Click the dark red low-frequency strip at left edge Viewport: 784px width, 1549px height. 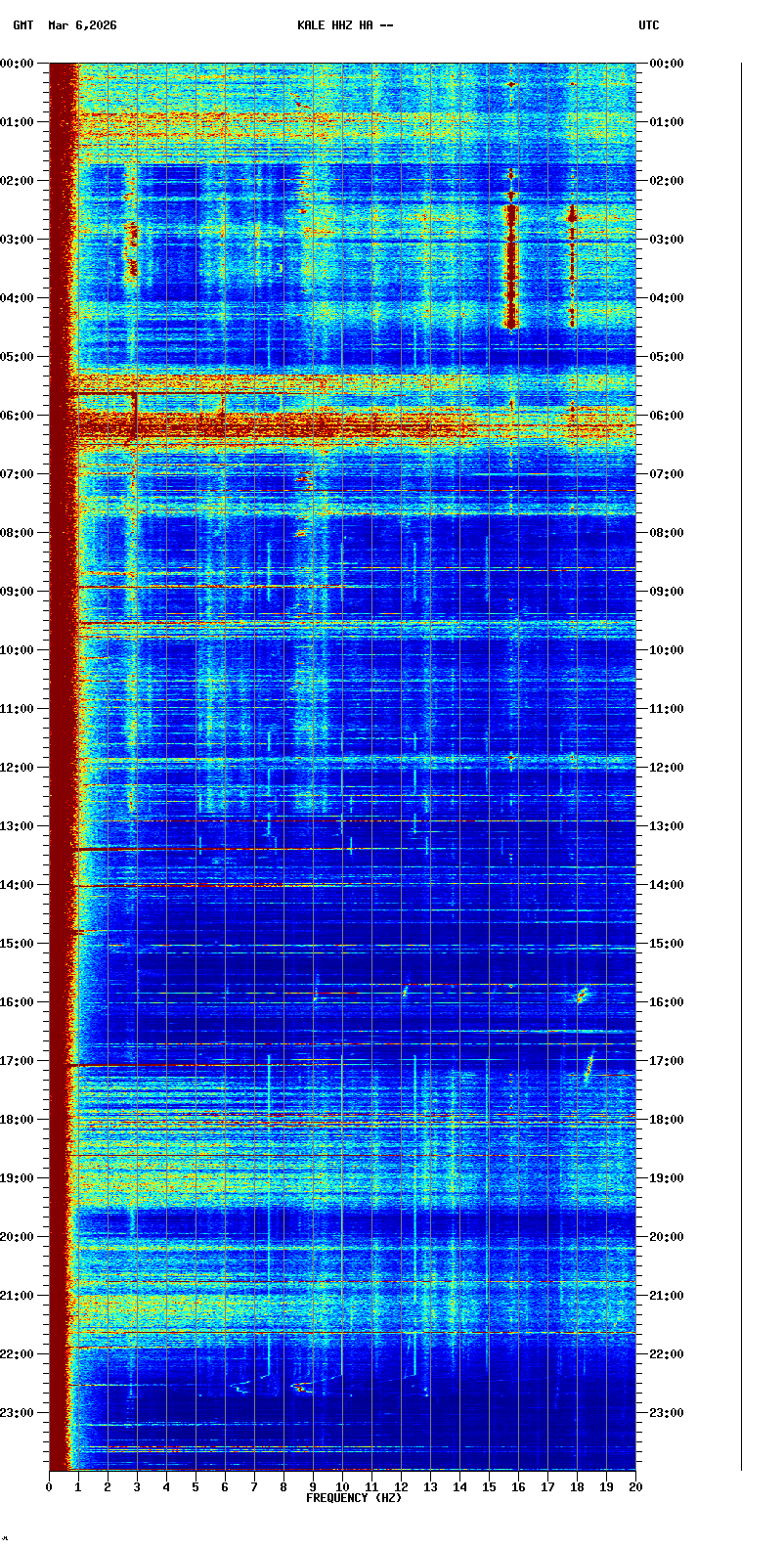click(x=61, y=685)
